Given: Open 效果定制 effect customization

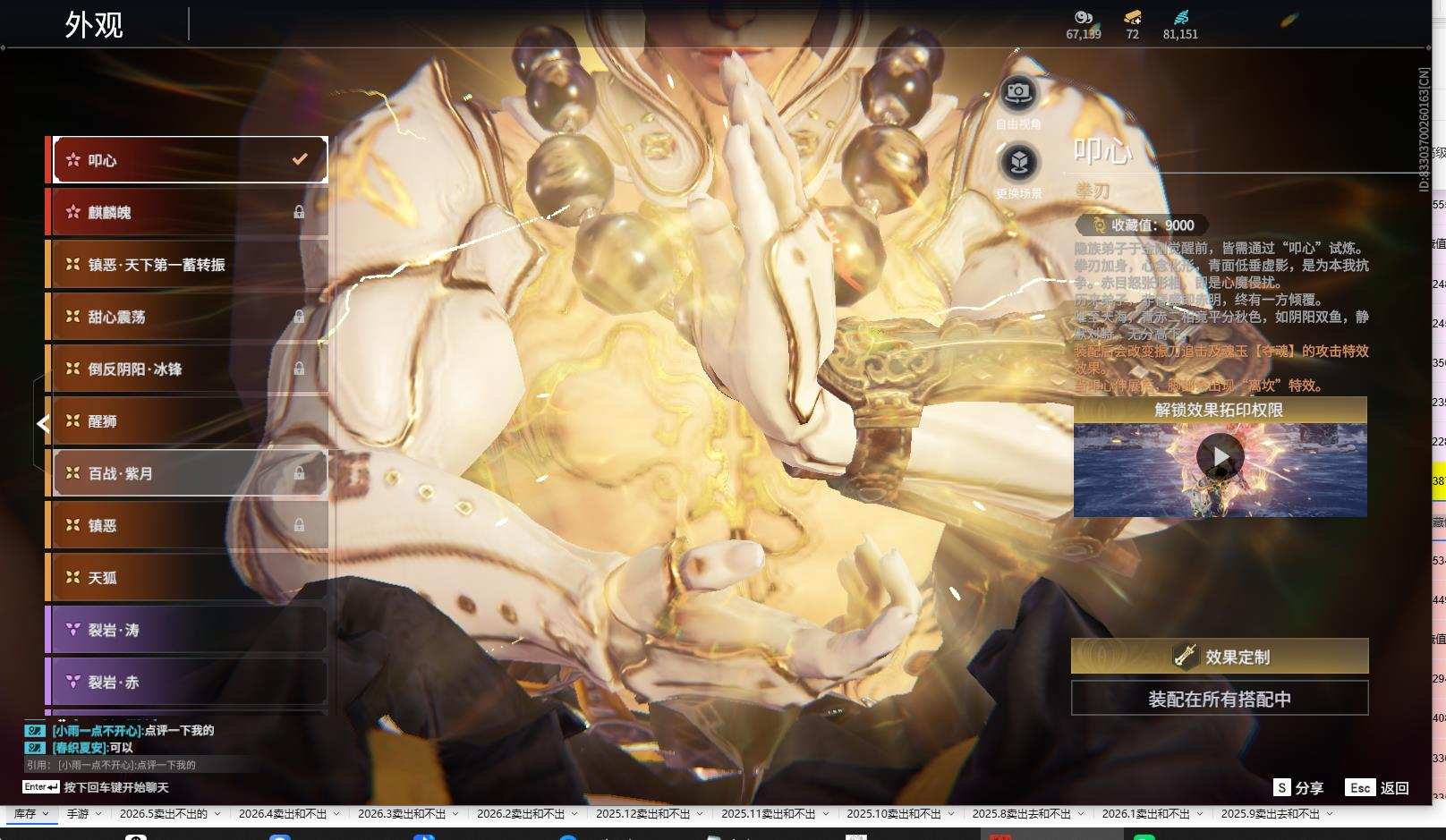Looking at the screenshot, I should [1220, 657].
